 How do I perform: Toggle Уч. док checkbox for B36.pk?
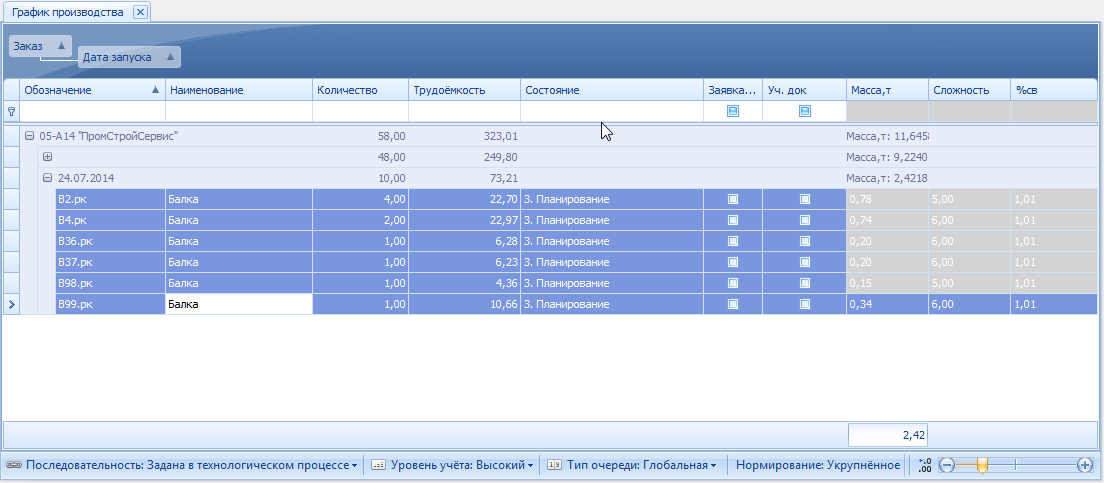805,242
